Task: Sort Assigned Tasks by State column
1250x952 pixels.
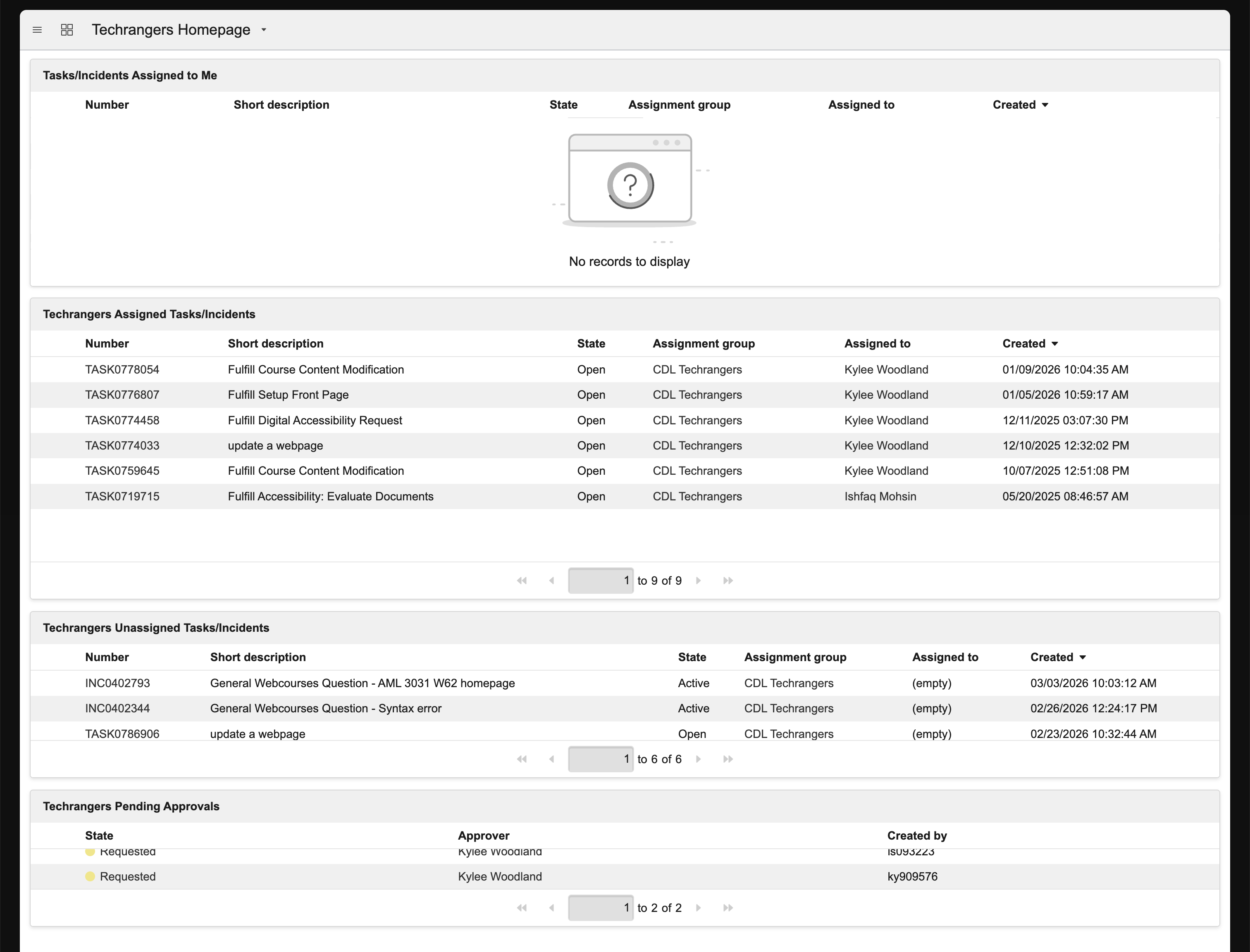Action: (591, 343)
